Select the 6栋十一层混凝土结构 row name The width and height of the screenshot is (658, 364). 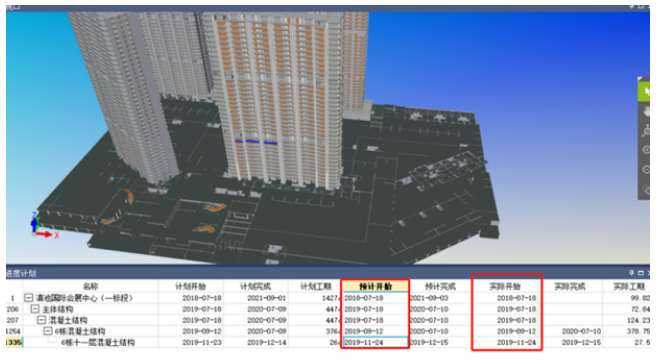tap(98, 343)
